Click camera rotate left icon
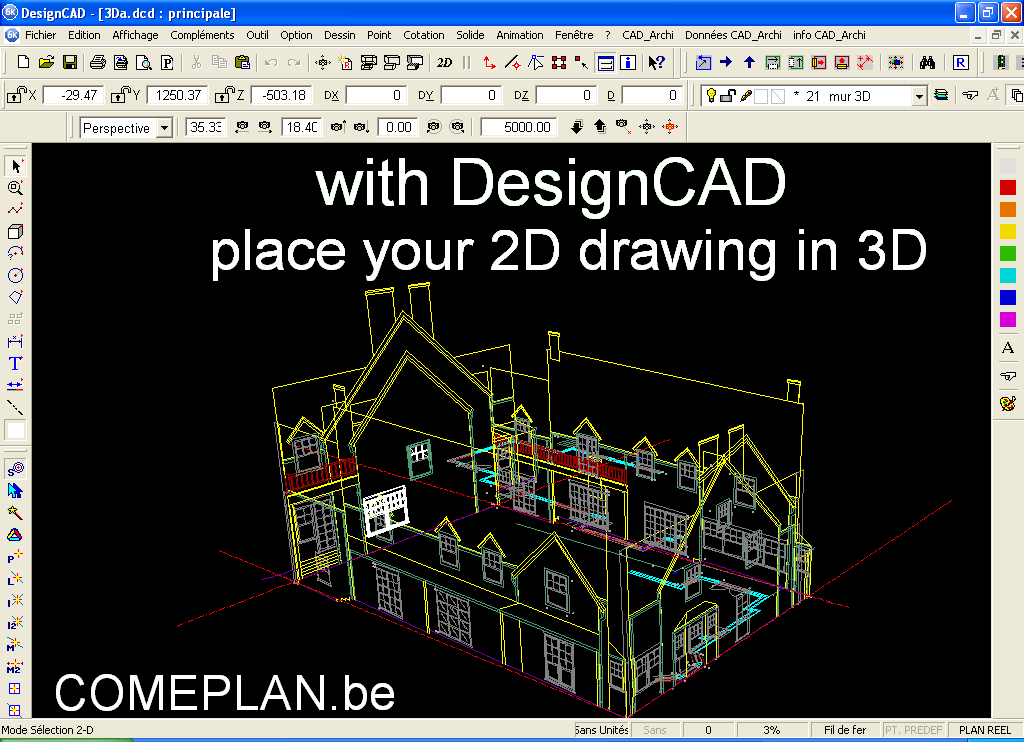 [242, 127]
